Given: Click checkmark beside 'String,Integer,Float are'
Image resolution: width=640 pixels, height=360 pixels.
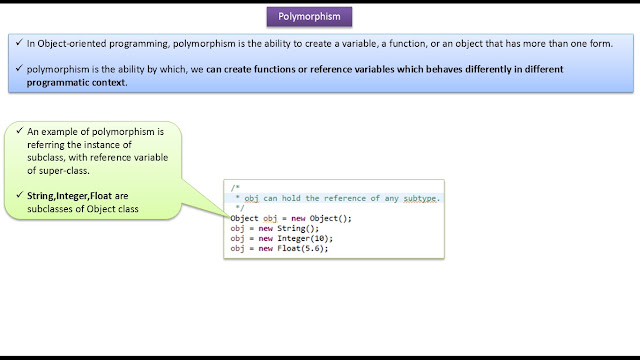Looking at the screenshot, I should [x=20, y=195].
